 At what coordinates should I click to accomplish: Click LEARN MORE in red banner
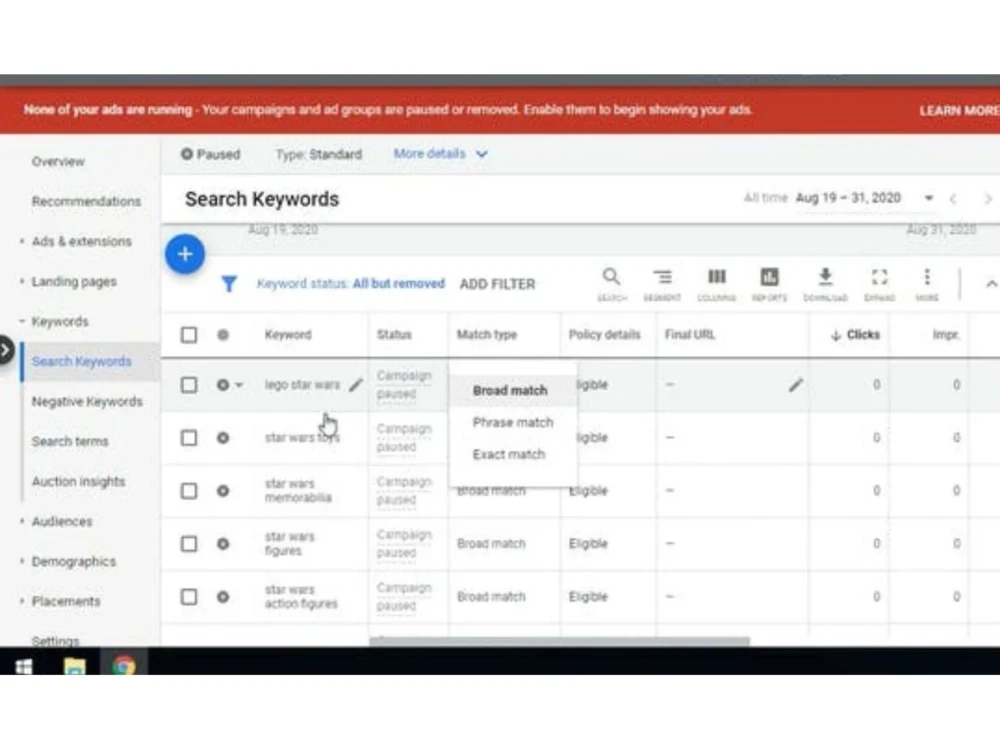[x=959, y=110]
